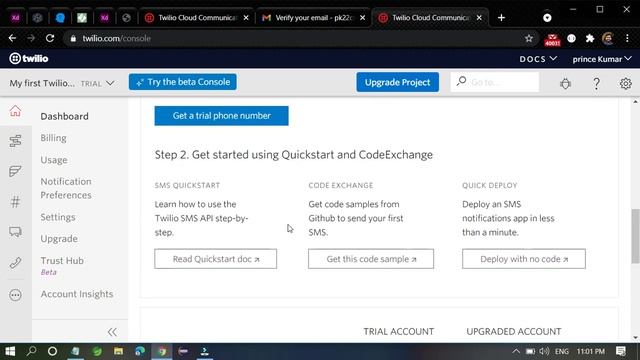
Task: Open Windows taskbar search
Action: pyautogui.click(x=31, y=351)
